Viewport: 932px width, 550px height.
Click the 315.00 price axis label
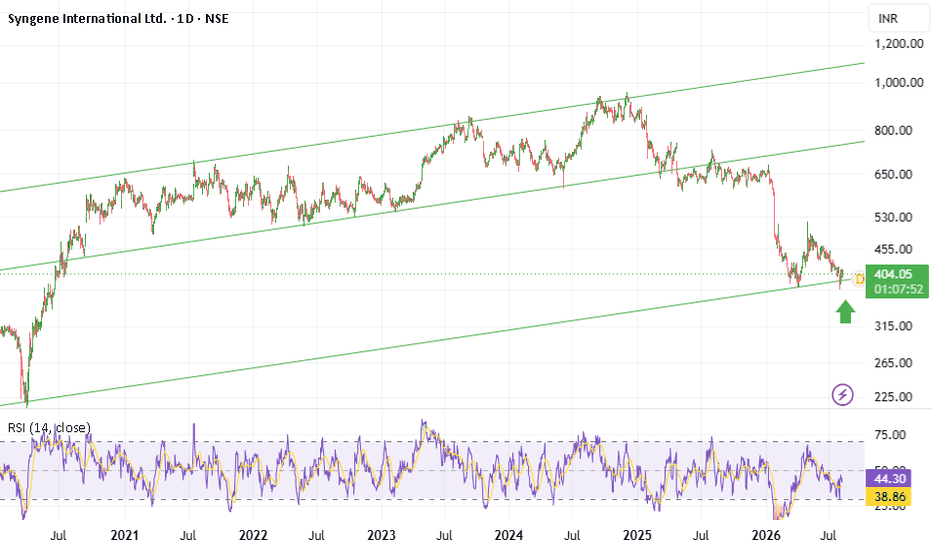[893, 326]
